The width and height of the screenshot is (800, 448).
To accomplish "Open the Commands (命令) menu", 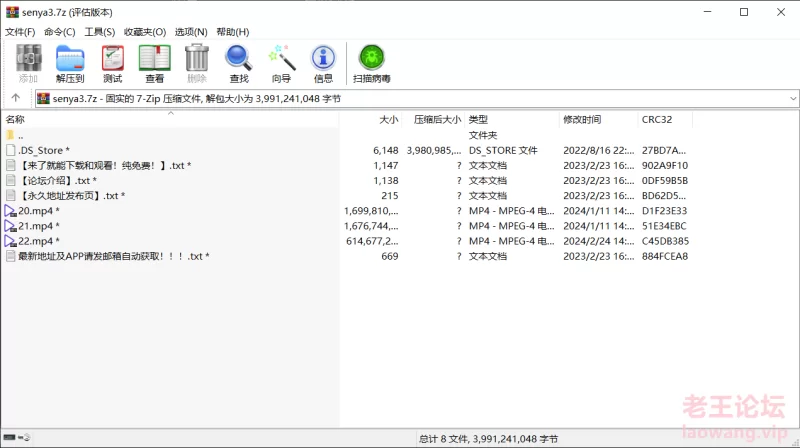I will pos(60,32).
